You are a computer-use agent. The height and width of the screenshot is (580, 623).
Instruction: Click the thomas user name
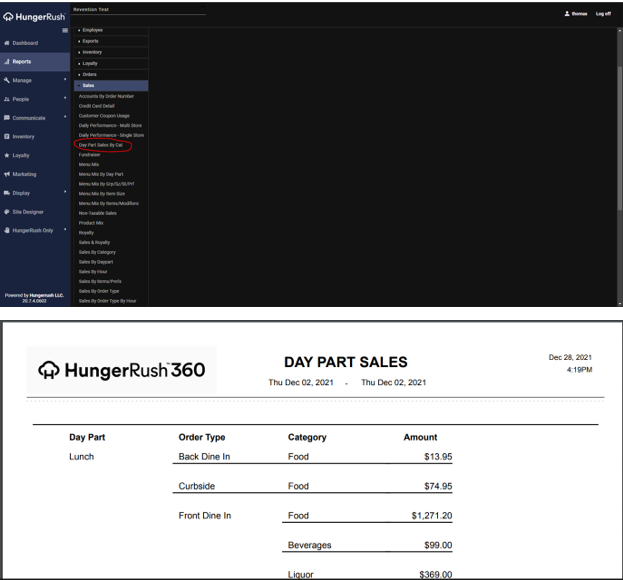point(579,14)
